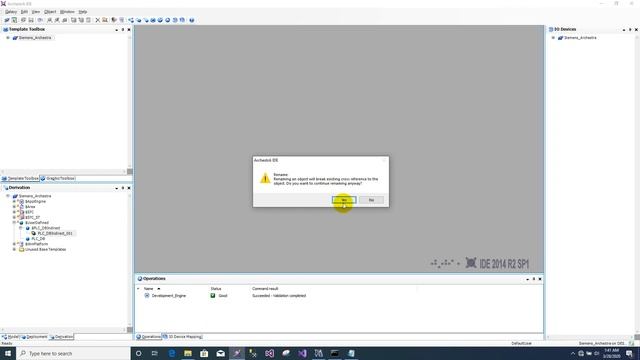Image resolution: width=640 pixels, height=360 pixels.
Task: Click the $AppEngine template icon
Action: click(22, 201)
